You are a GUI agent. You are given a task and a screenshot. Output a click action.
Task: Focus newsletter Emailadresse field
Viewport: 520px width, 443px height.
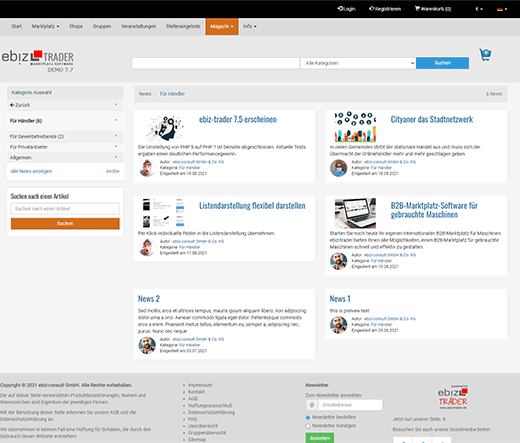(x=350, y=405)
